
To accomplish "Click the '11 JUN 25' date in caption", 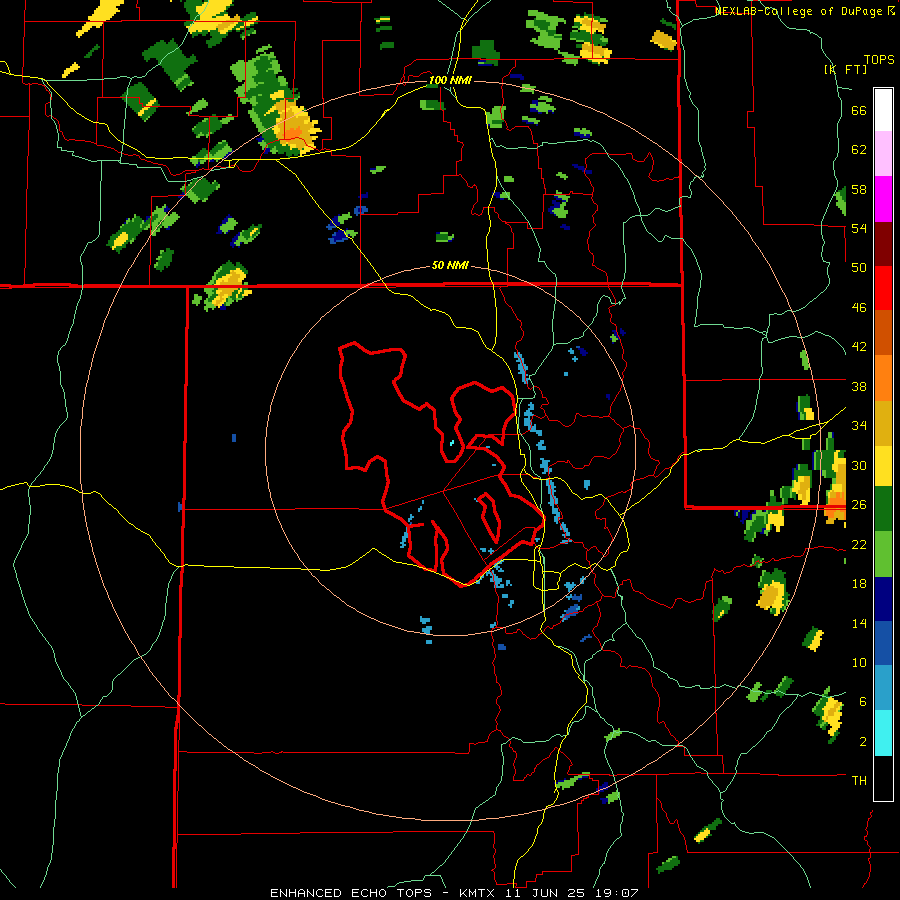I will 545,893.
